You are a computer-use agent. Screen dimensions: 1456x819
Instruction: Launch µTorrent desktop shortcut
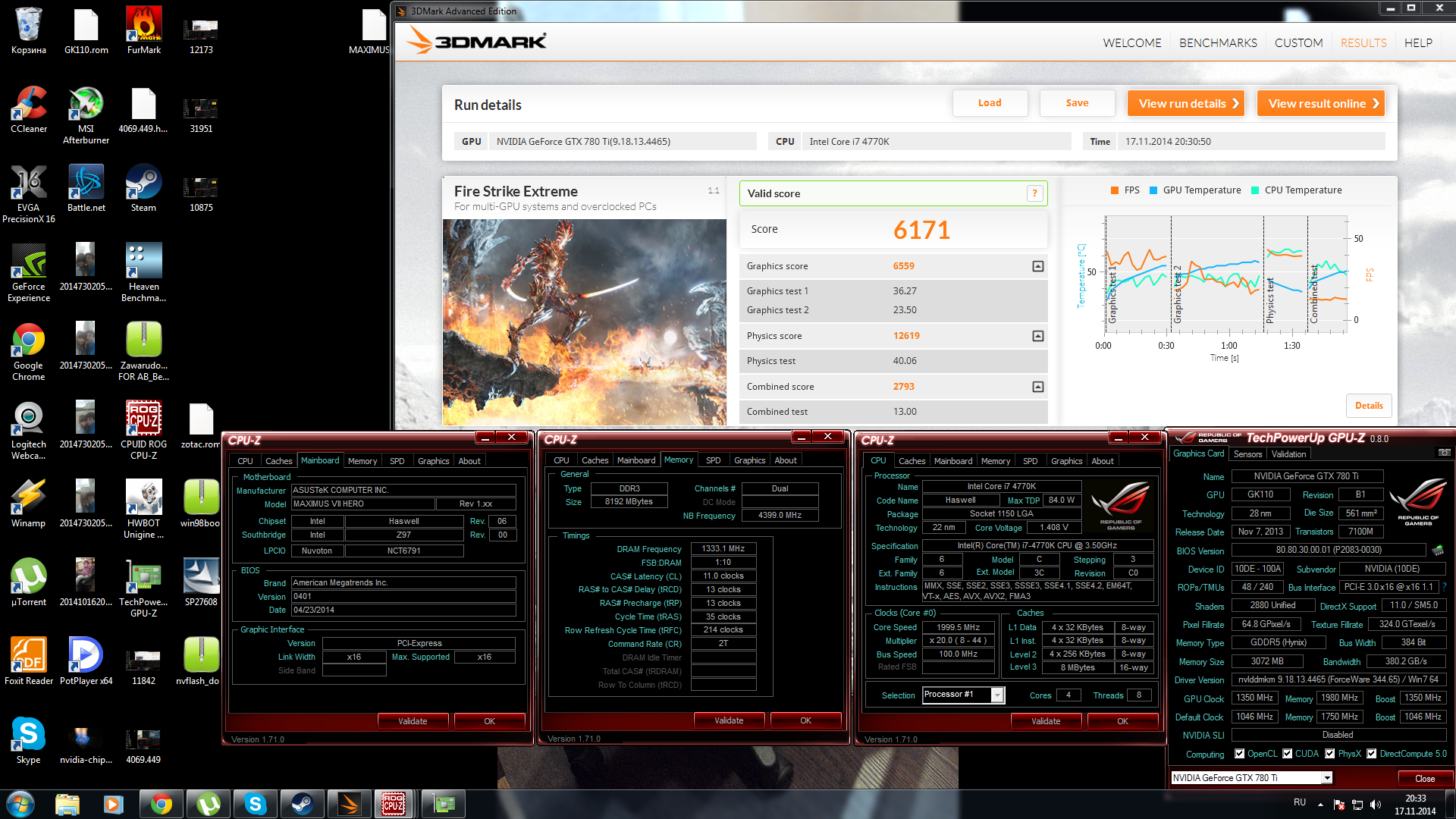point(28,583)
